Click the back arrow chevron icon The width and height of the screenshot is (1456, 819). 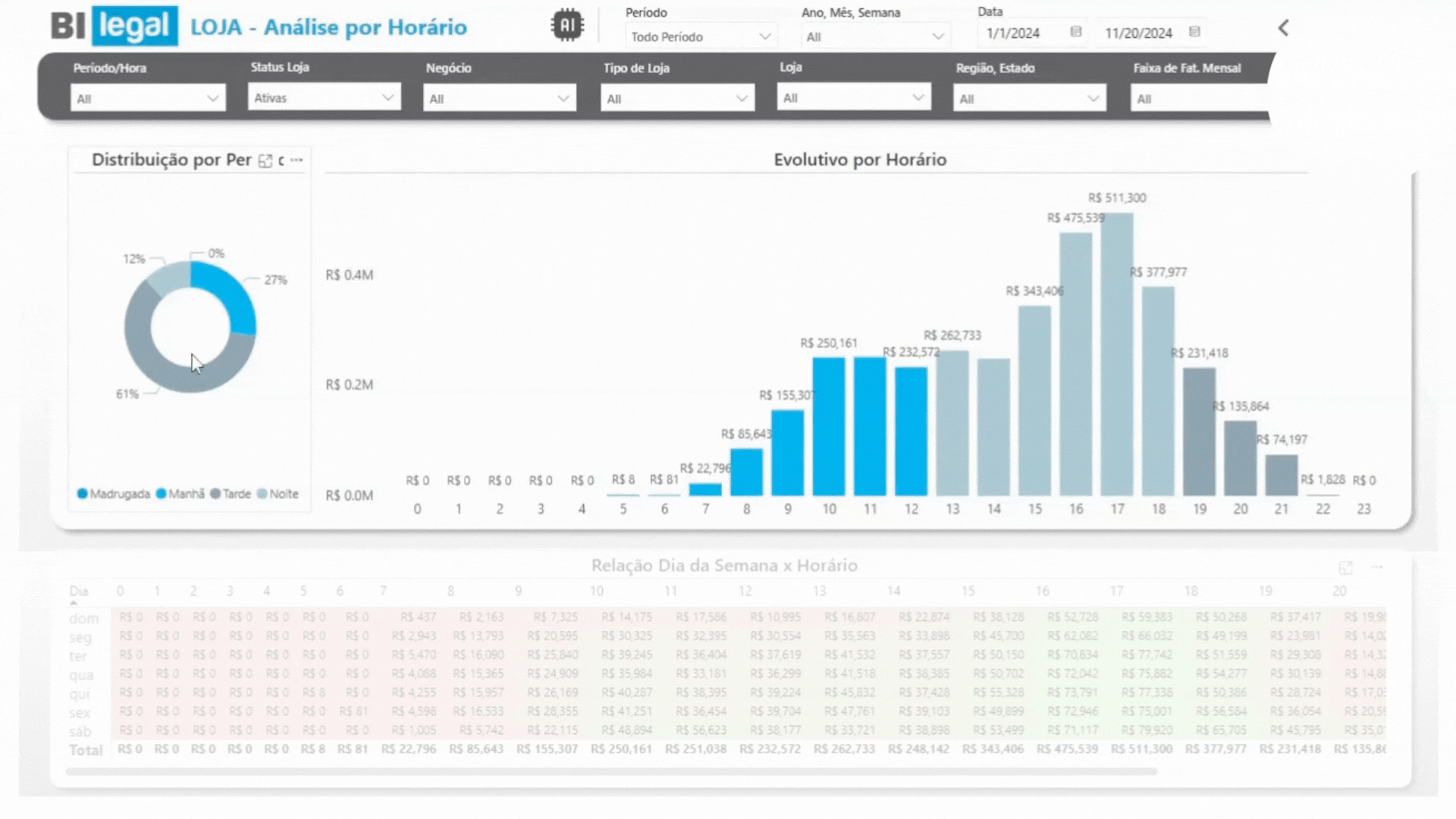[1283, 29]
